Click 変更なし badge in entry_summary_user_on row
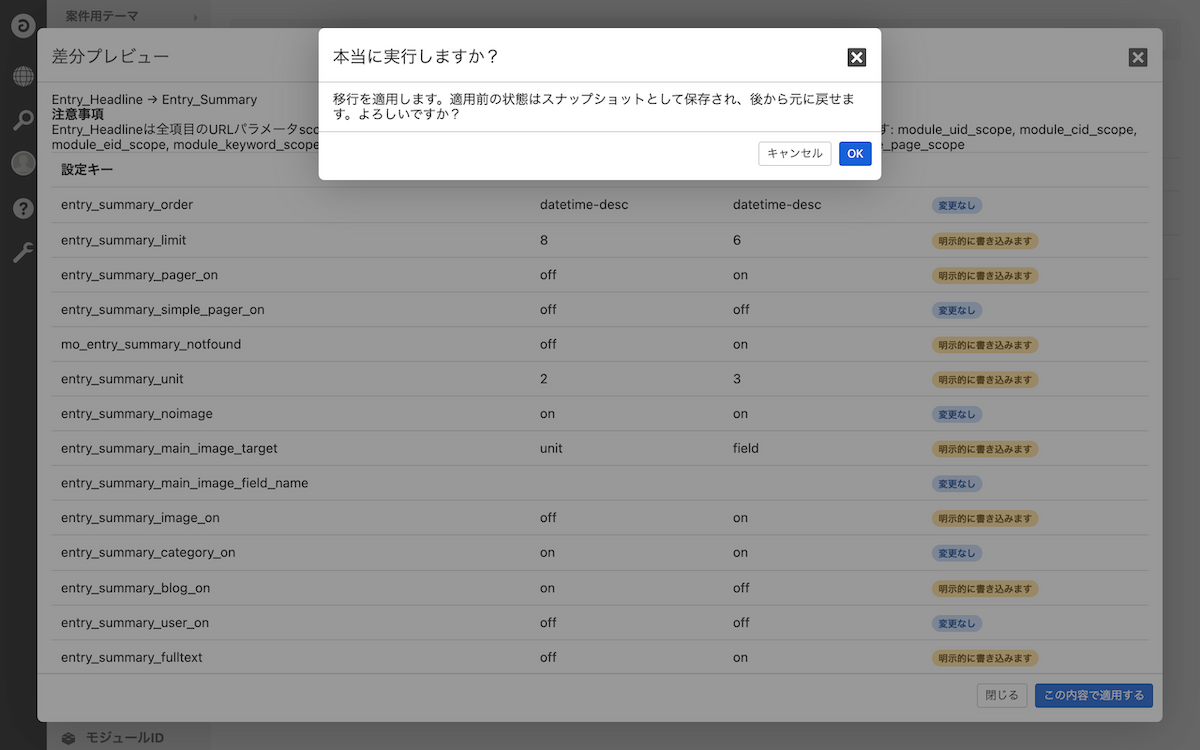The width and height of the screenshot is (1200, 750). [x=957, y=623]
